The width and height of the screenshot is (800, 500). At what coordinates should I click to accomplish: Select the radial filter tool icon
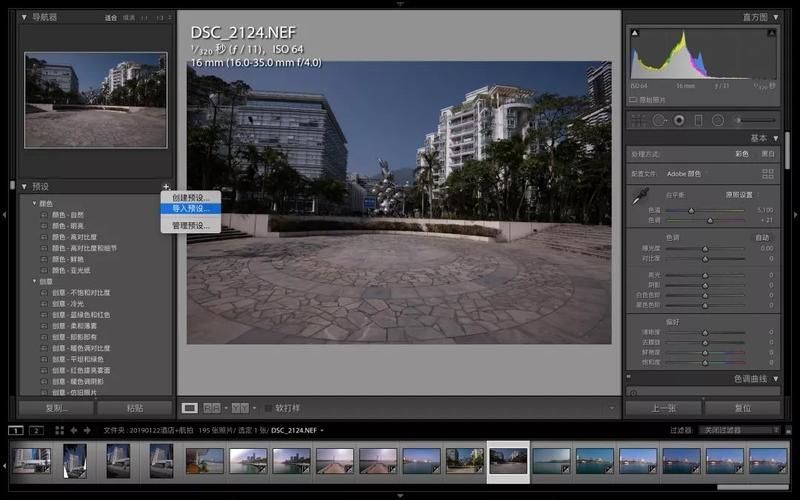click(718, 121)
